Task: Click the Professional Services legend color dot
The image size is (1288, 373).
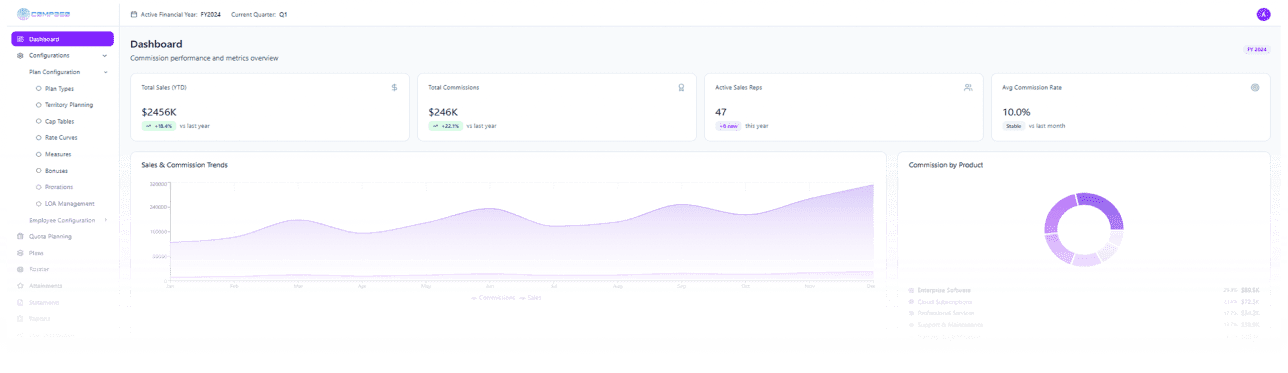Action: point(911,313)
